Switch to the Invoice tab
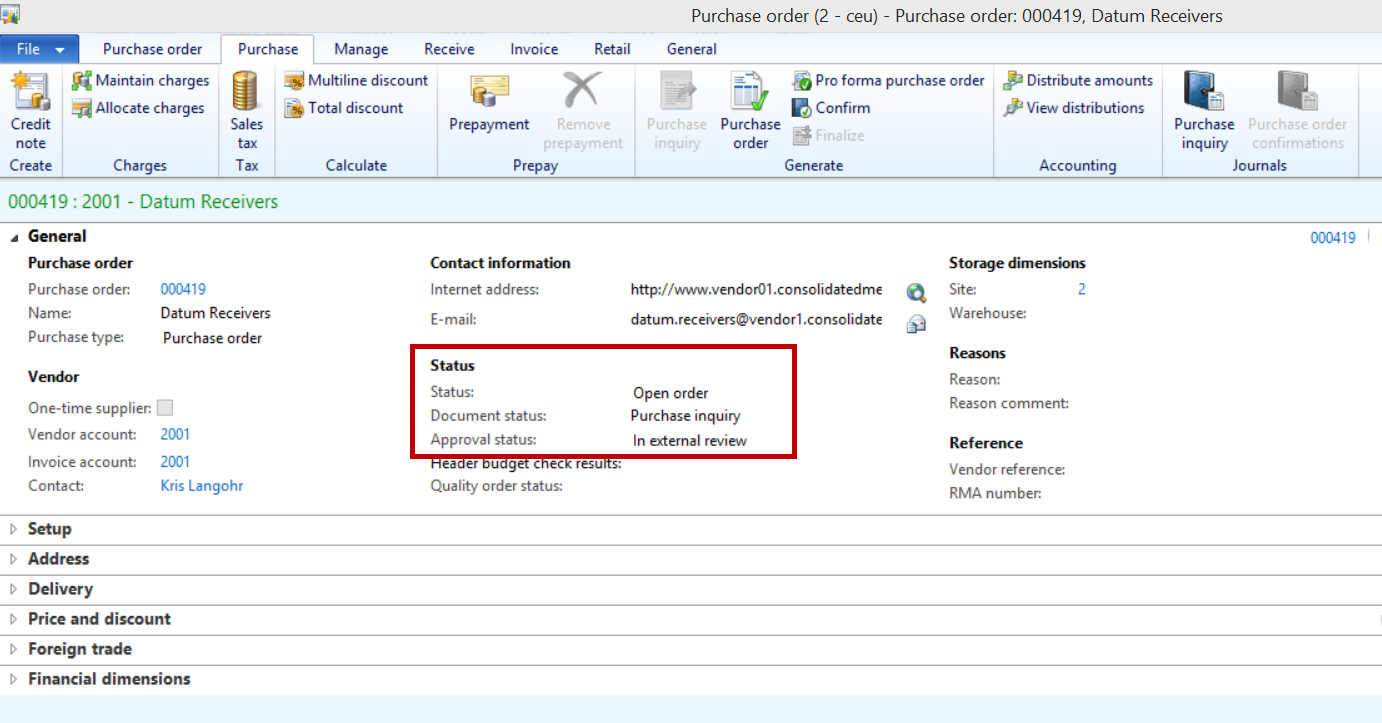This screenshot has height=723, width=1382. tap(534, 49)
